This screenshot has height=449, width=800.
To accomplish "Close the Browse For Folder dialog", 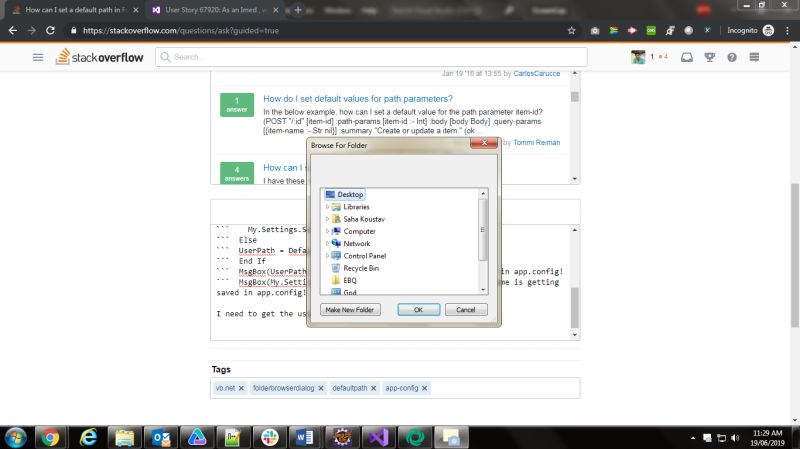I will (x=484, y=143).
